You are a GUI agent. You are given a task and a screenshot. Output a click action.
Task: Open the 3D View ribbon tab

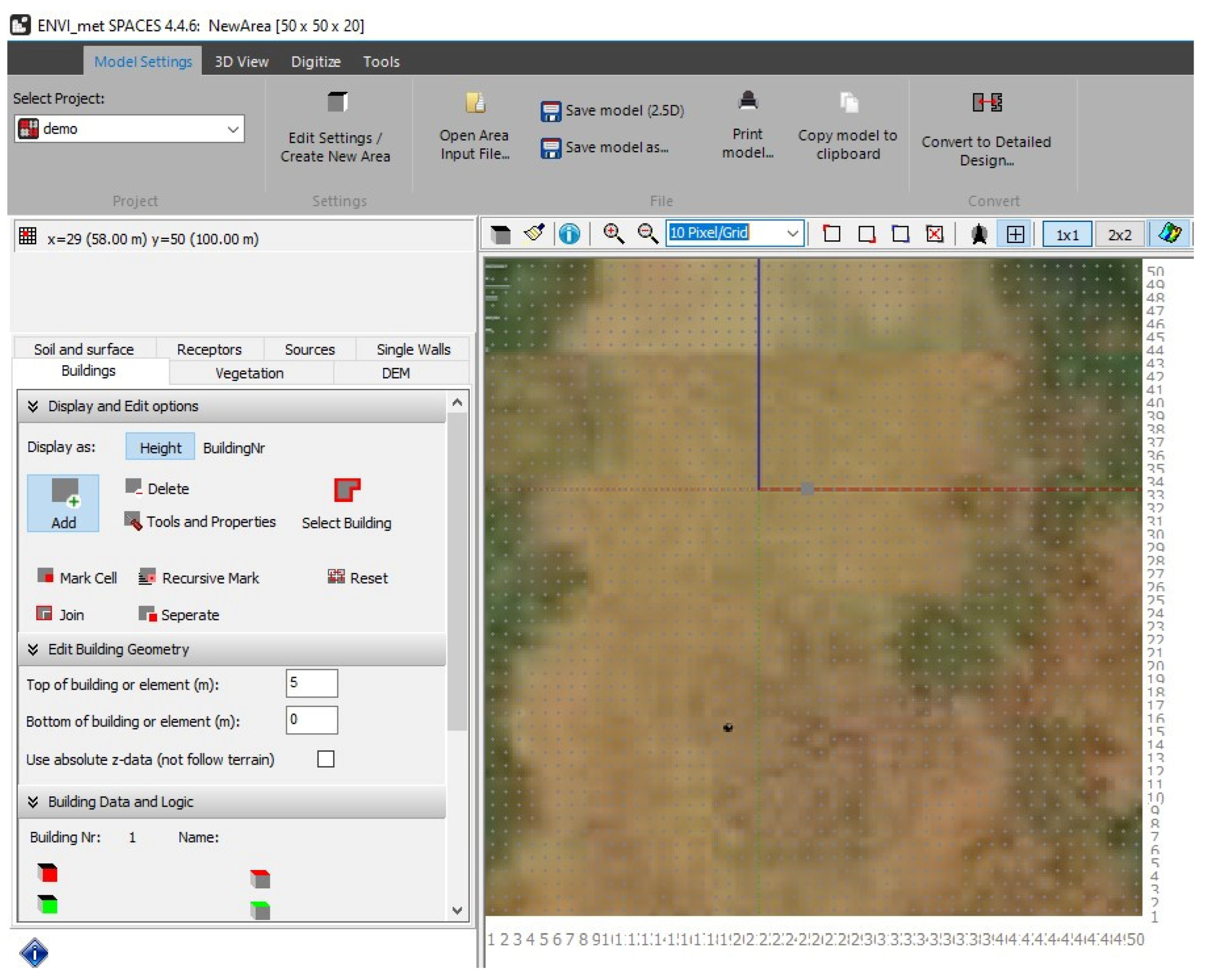coord(241,62)
